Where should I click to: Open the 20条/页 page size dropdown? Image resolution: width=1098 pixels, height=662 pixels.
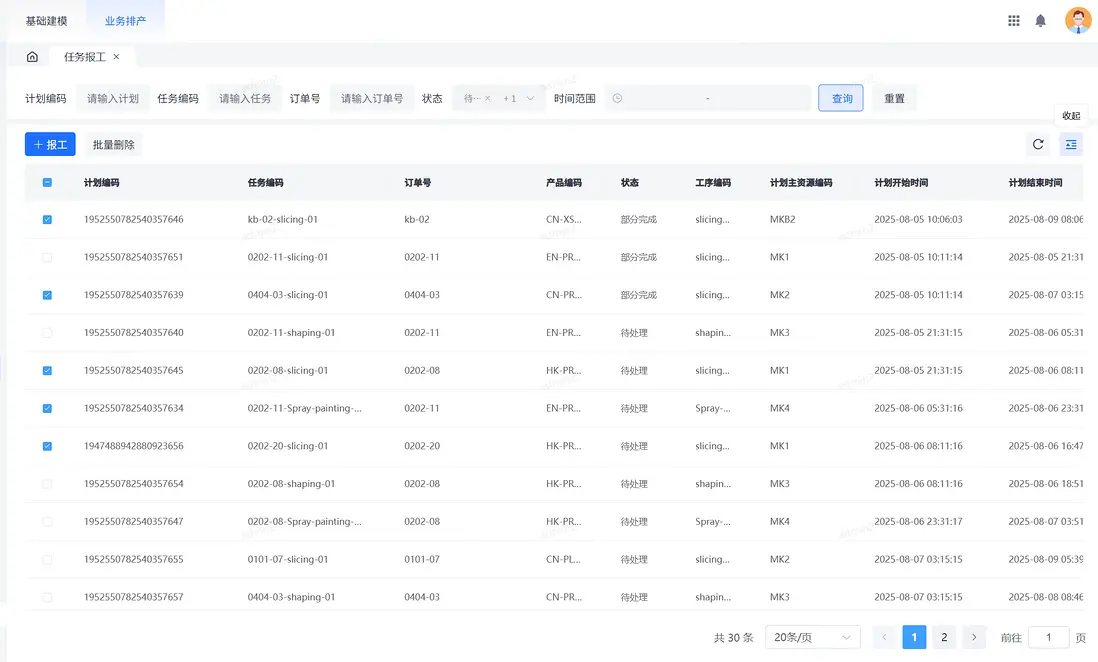[813, 637]
